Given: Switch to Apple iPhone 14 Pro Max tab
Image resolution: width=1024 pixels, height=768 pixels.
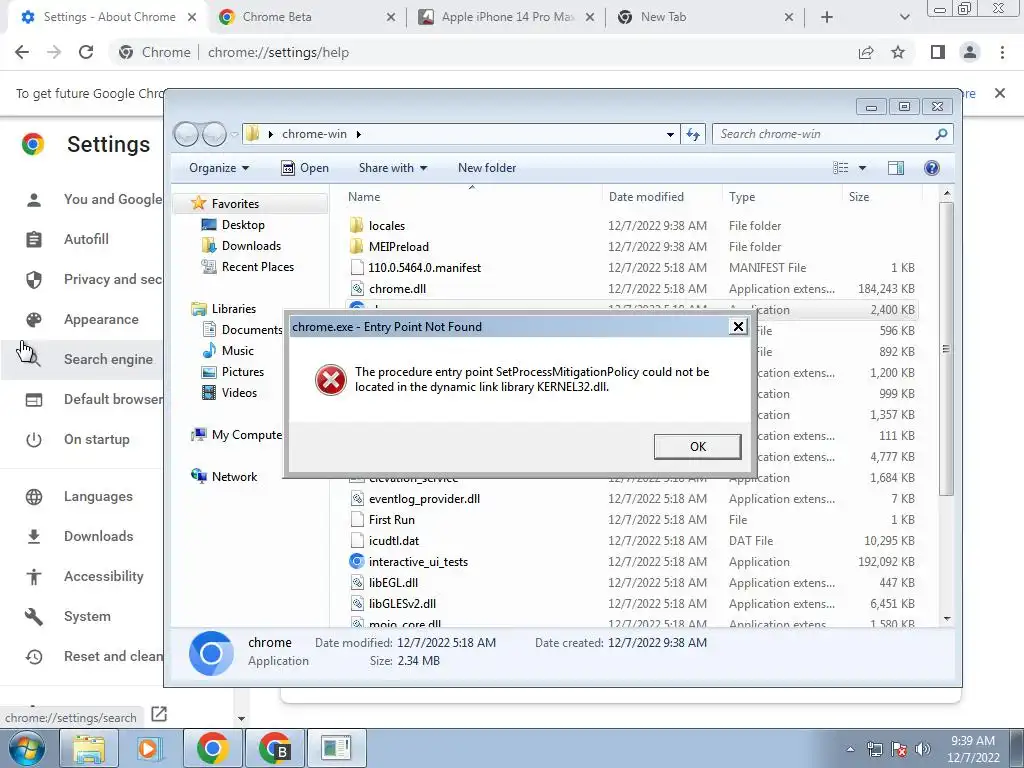Looking at the screenshot, I should click(506, 17).
